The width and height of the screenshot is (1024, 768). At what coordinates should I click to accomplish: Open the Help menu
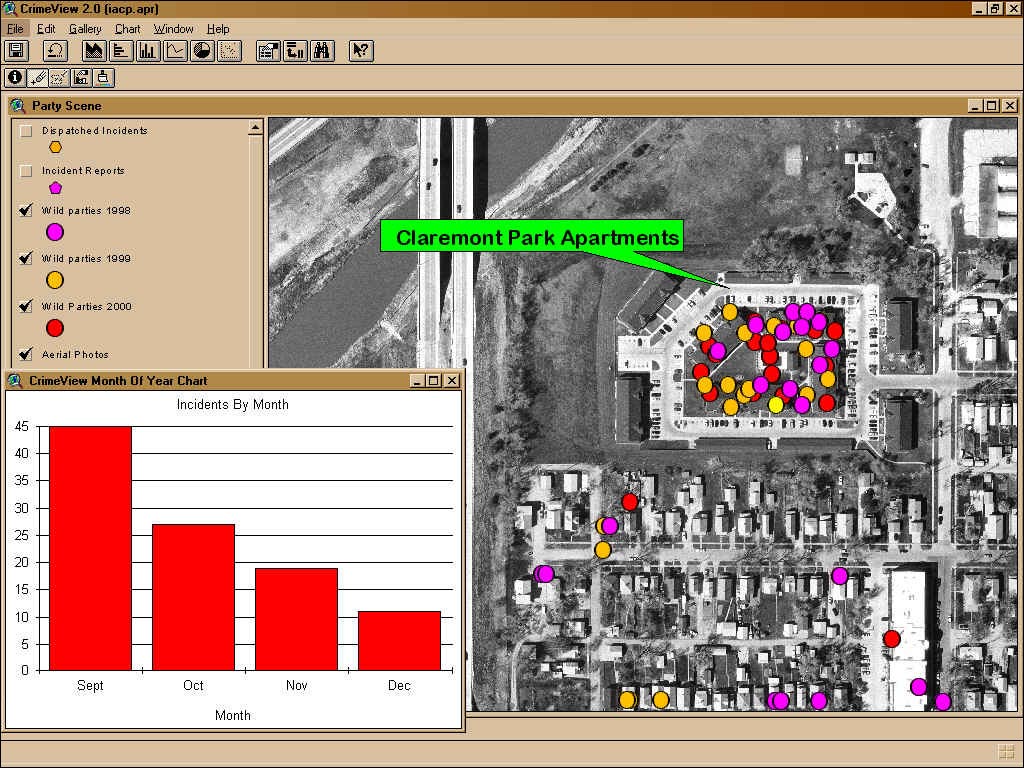coord(218,29)
